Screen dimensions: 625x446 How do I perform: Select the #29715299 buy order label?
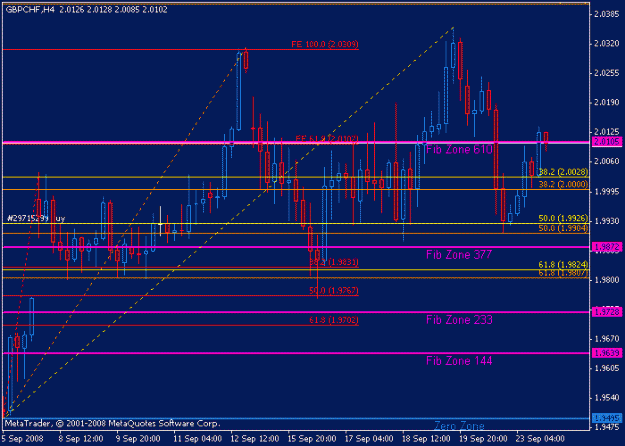pos(36,218)
